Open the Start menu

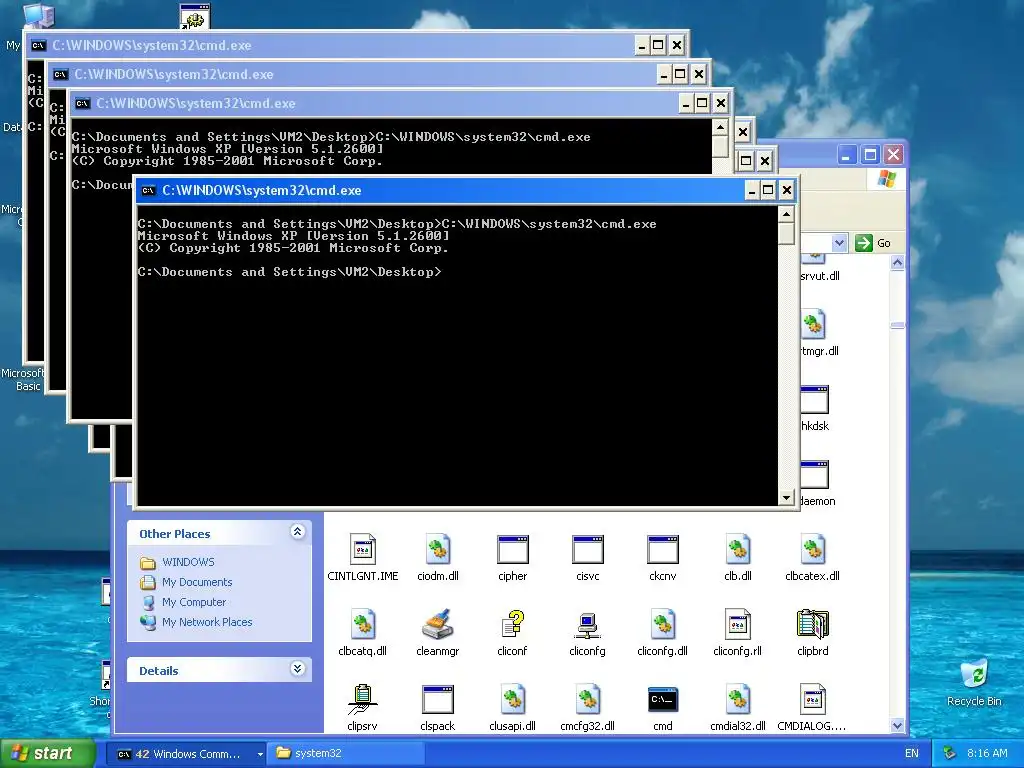pos(48,753)
